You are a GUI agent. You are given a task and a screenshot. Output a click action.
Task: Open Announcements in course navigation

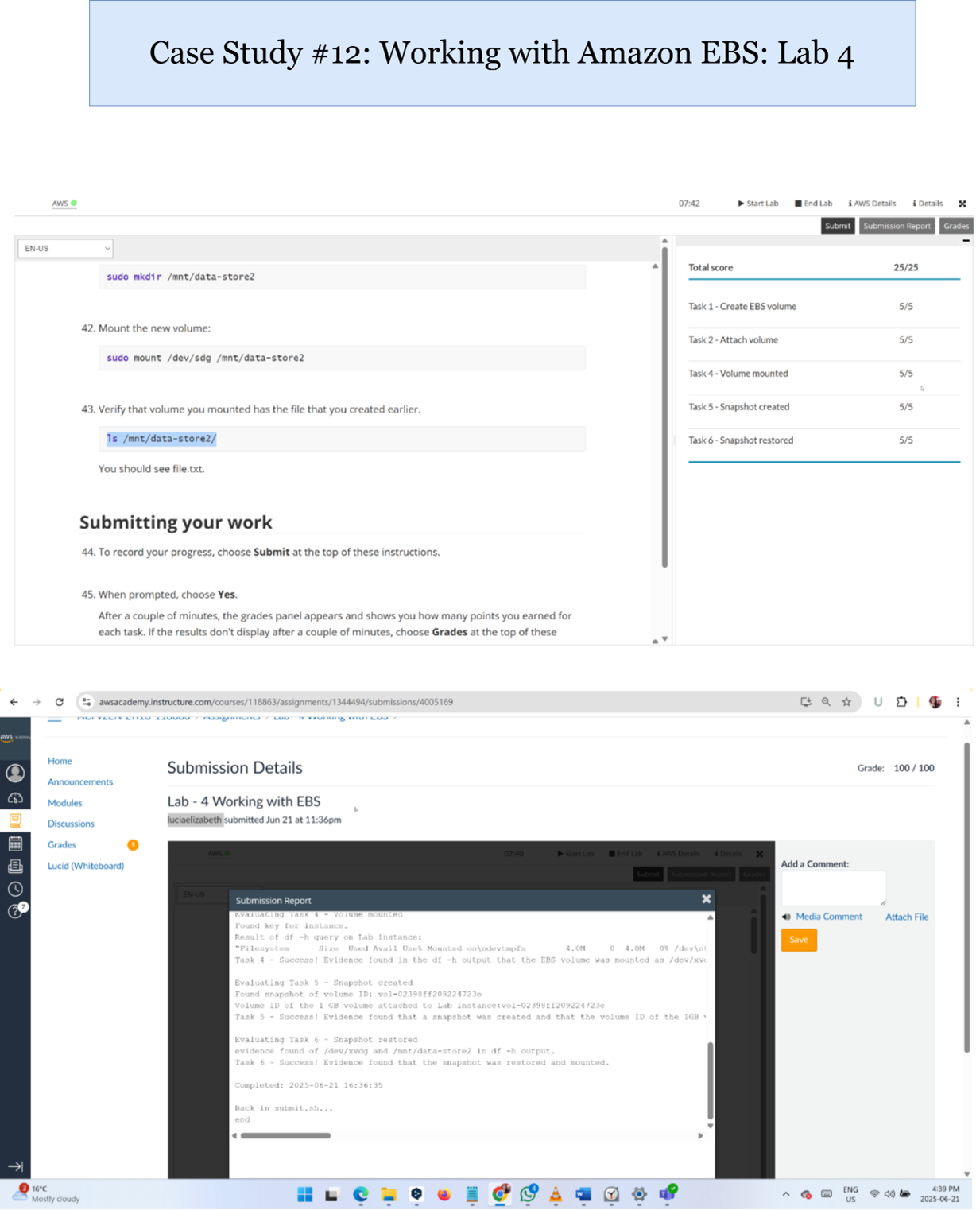pyautogui.click(x=80, y=782)
